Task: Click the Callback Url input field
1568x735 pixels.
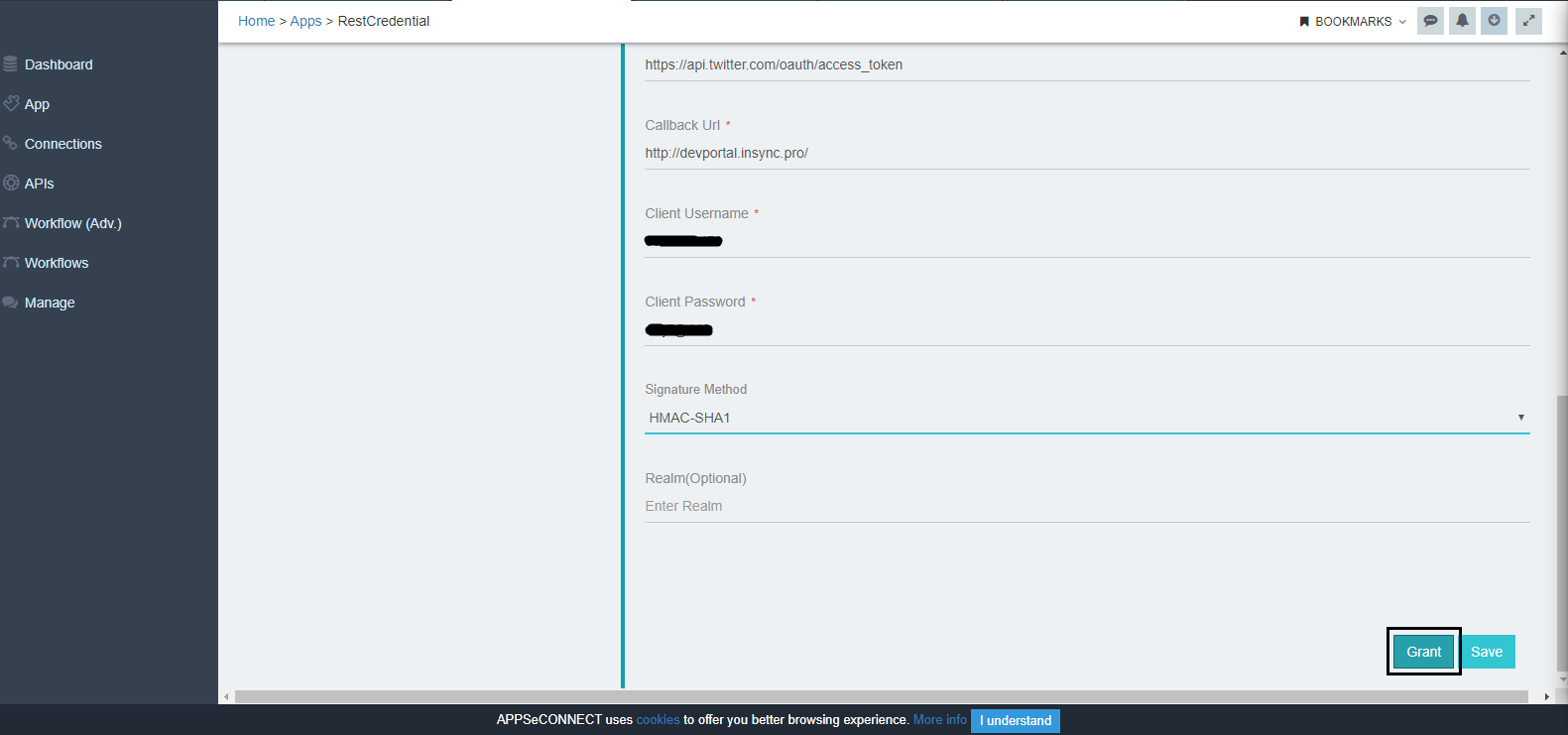Action: click(x=1087, y=154)
